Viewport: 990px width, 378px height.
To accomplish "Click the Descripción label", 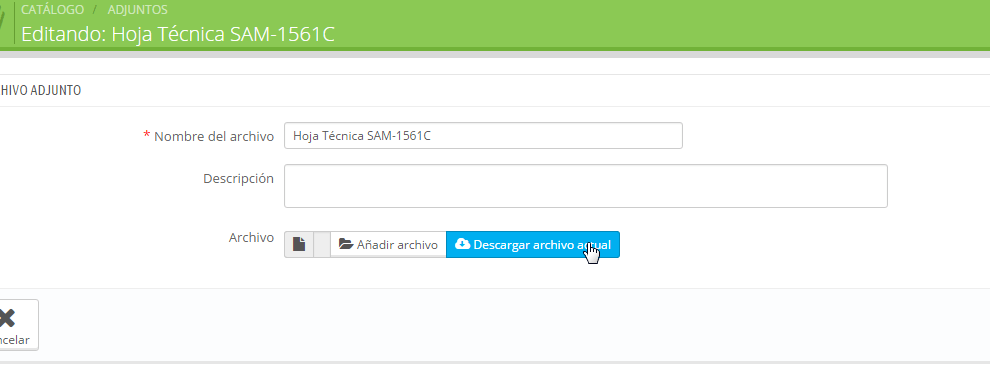I will pos(238,179).
